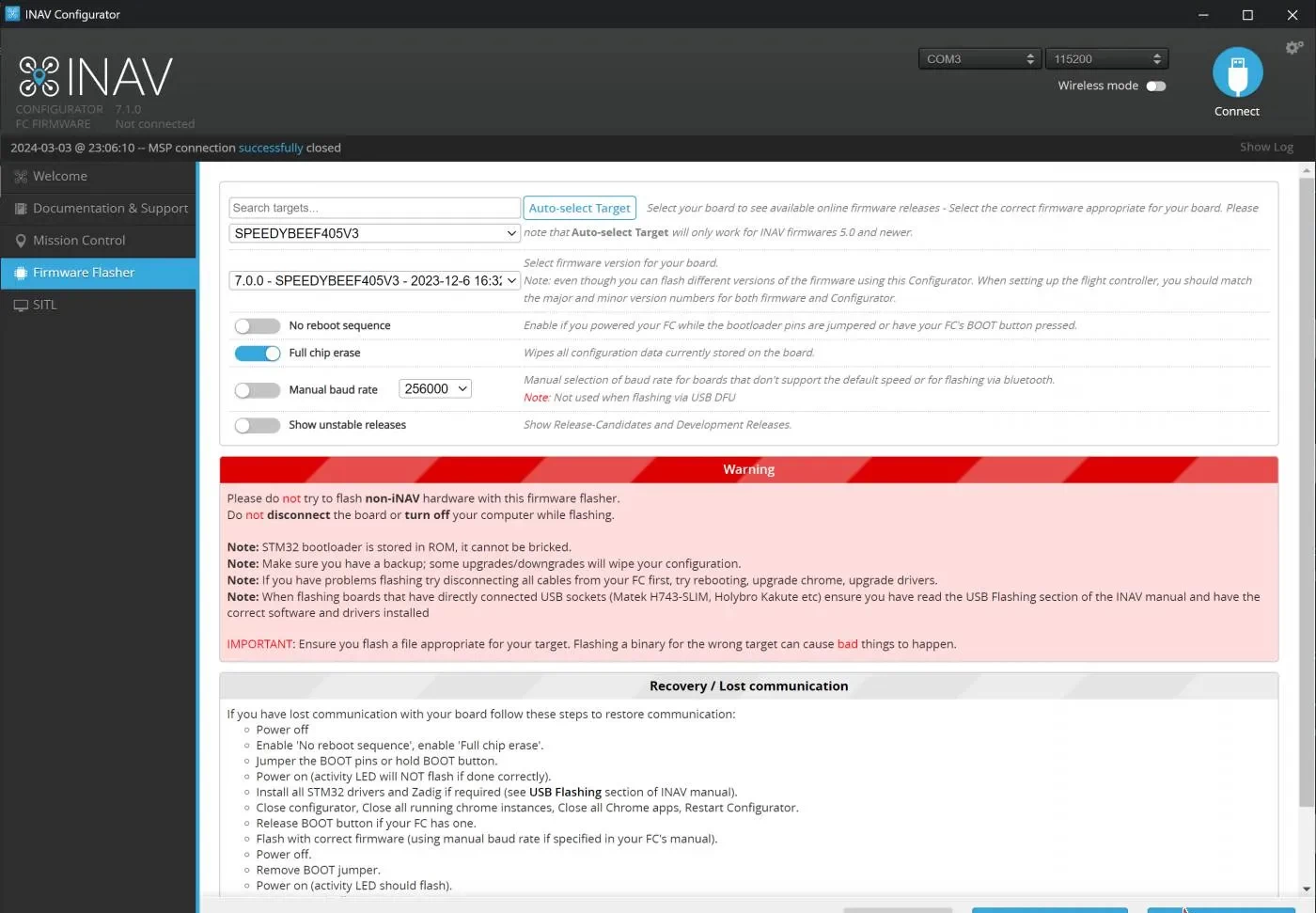The width and height of the screenshot is (1316, 913).
Task: Click INAV Configurator title bar app icon
Action: click(12, 14)
